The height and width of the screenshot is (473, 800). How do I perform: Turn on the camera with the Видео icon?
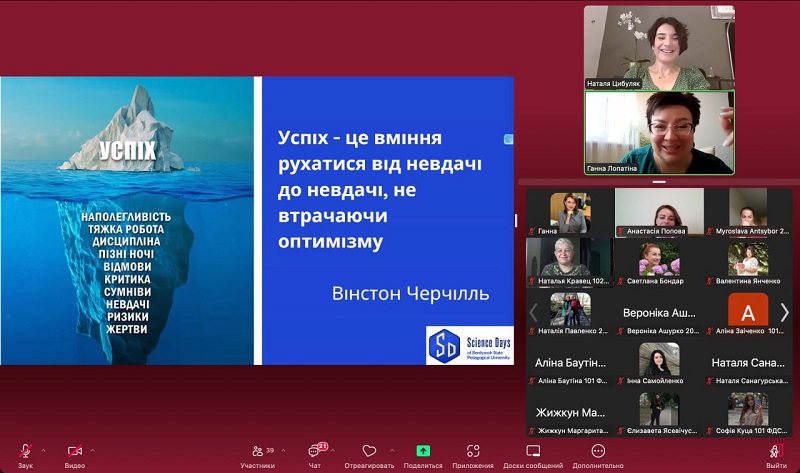(75, 452)
